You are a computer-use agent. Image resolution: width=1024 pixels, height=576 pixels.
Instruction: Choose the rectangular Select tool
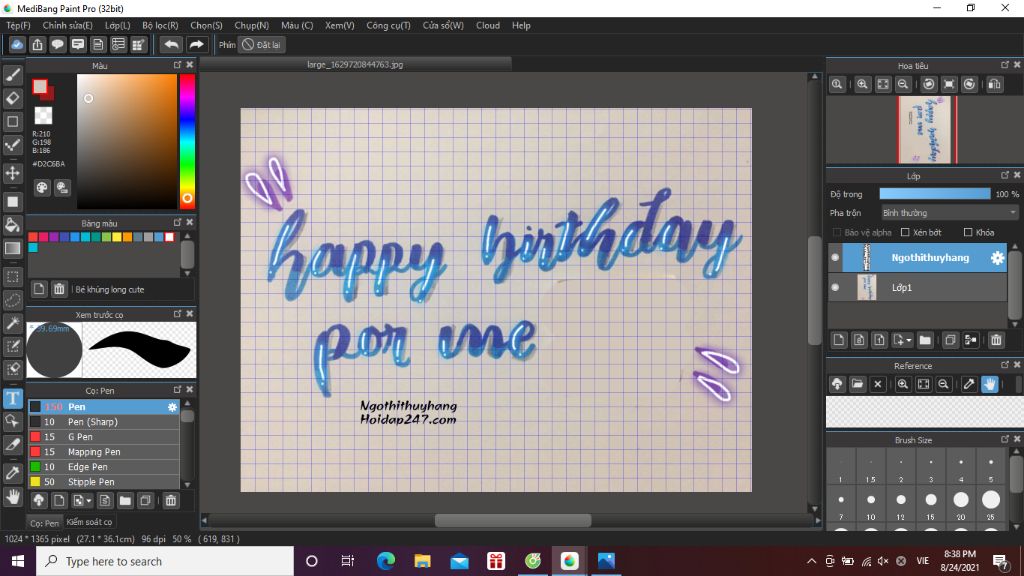(12, 276)
